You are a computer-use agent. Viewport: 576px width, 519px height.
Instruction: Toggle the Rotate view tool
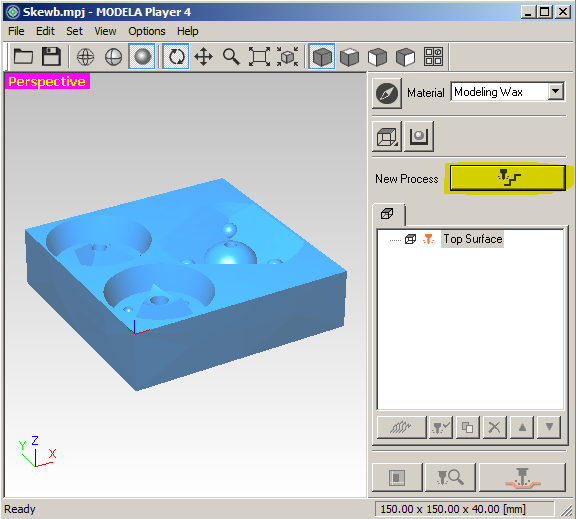click(176, 57)
